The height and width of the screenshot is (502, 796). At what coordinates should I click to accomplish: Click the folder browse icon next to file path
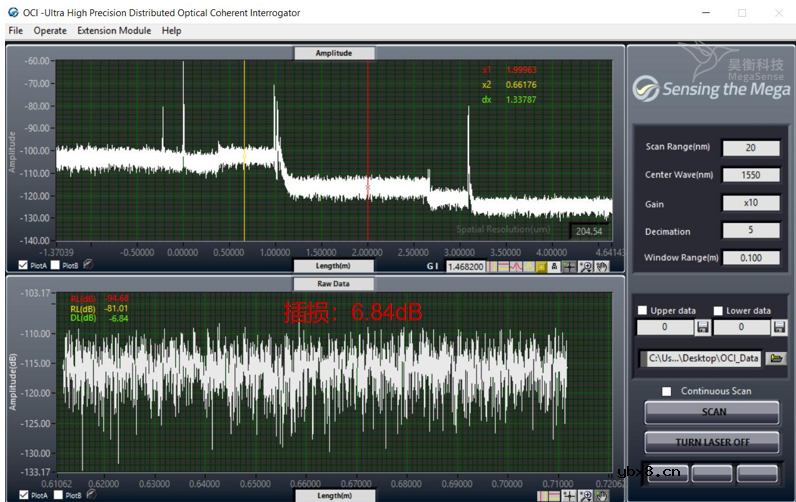point(777,357)
